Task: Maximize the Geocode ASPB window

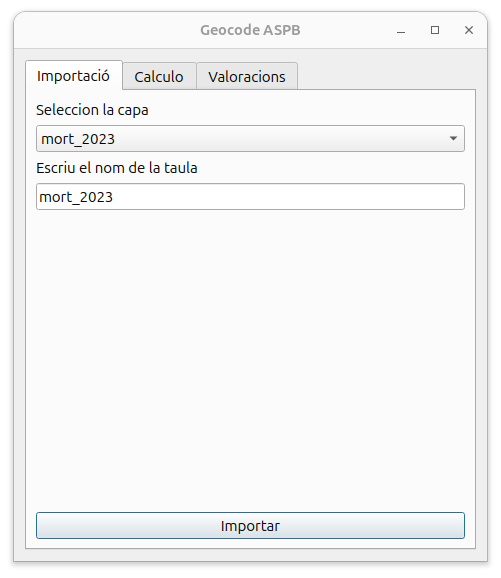Action: tap(435, 30)
